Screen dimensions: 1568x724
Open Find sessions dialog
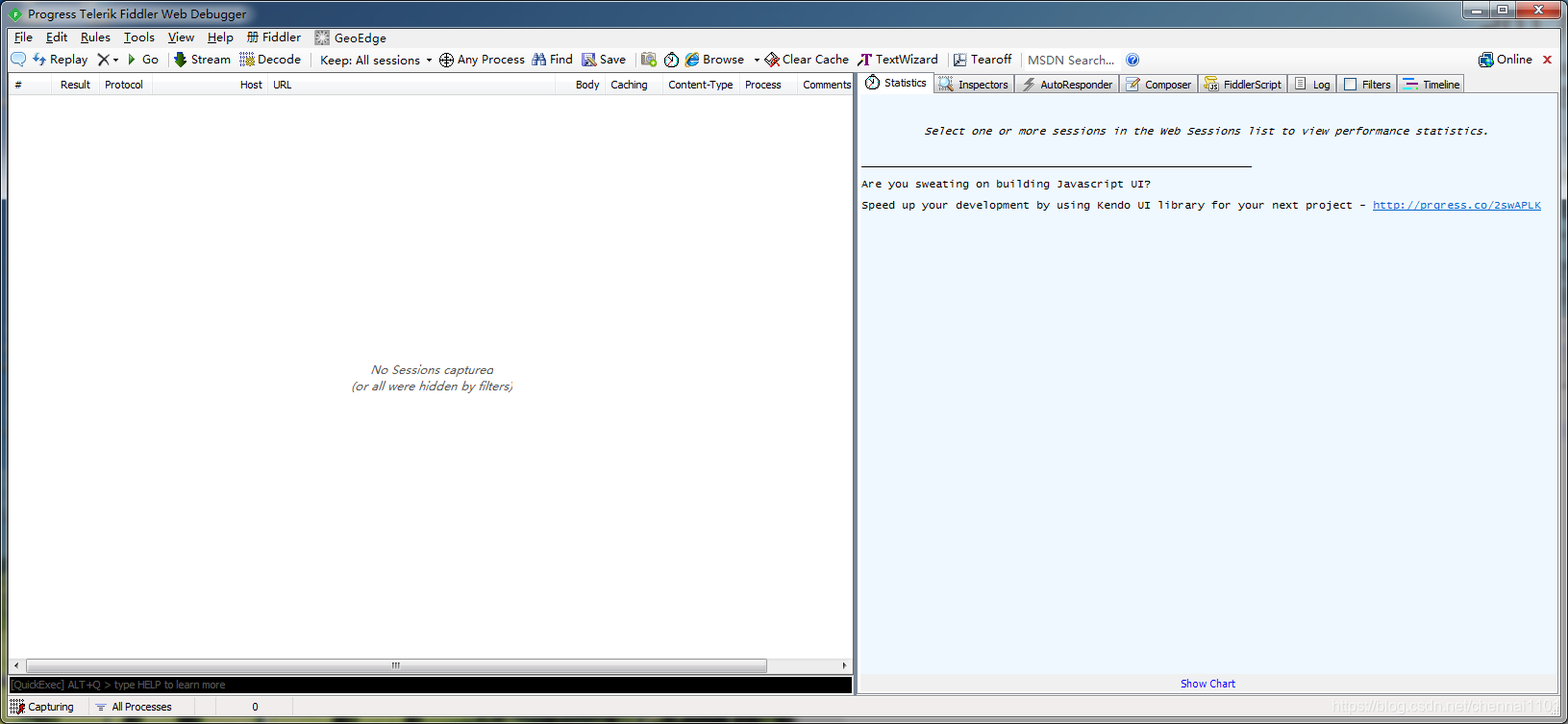pyautogui.click(x=552, y=60)
